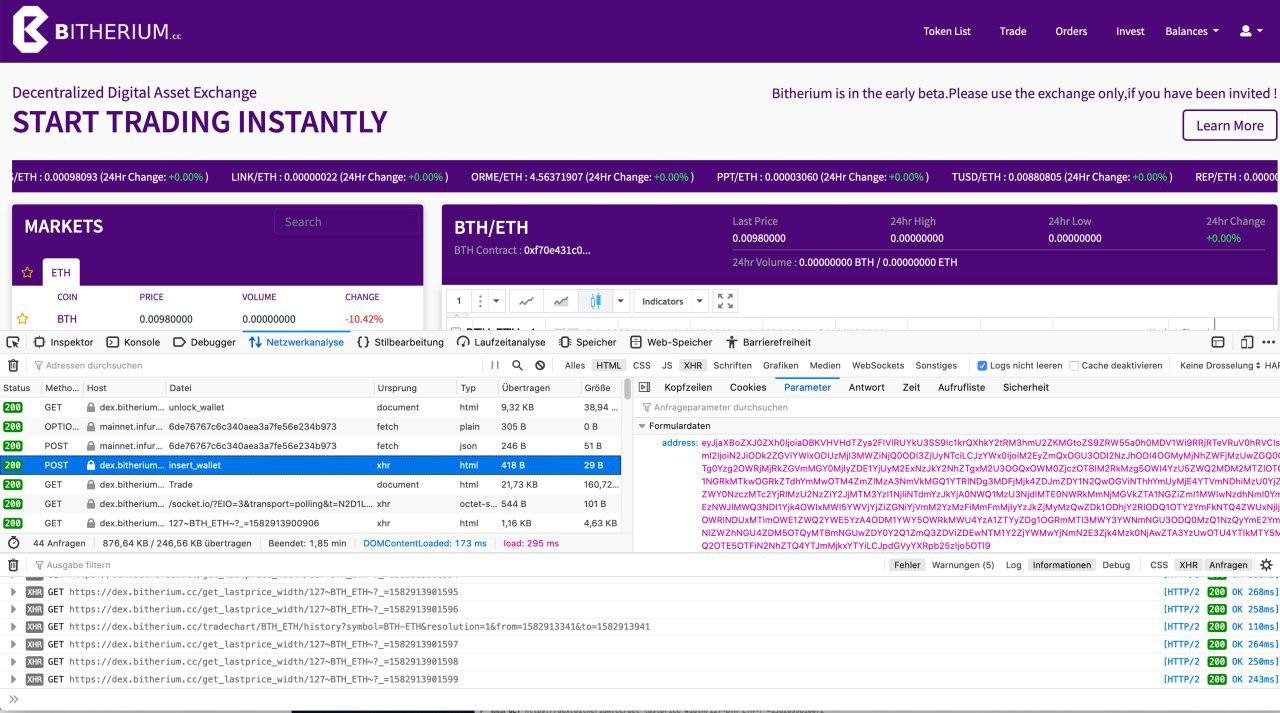This screenshot has width=1280, height=713.
Task: Toggle console Fehler filter
Action: tap(907, 565)
